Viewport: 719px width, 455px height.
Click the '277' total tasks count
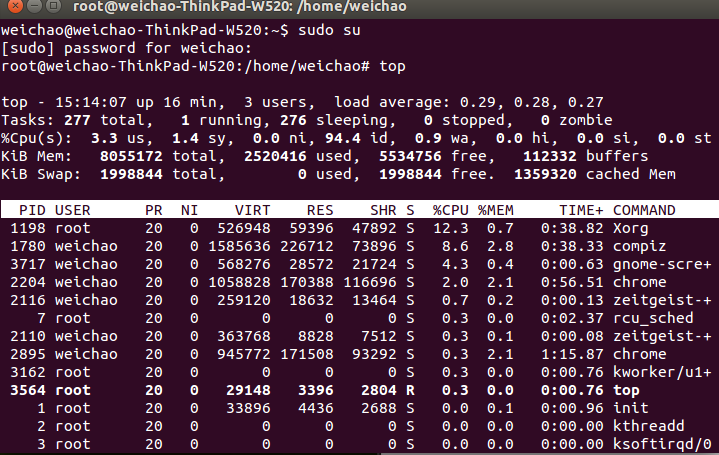[x=77, y=120]
